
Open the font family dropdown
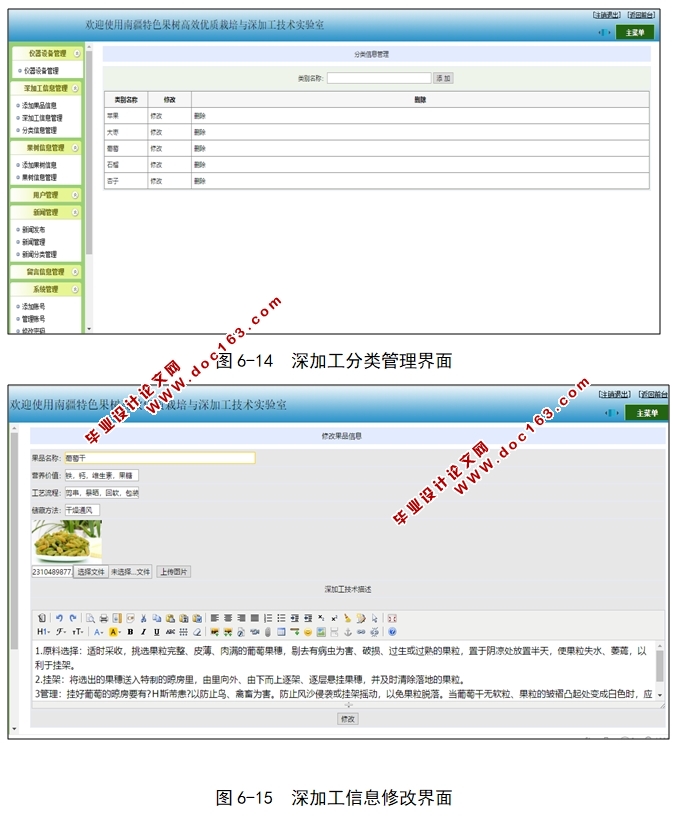[61, 632]
